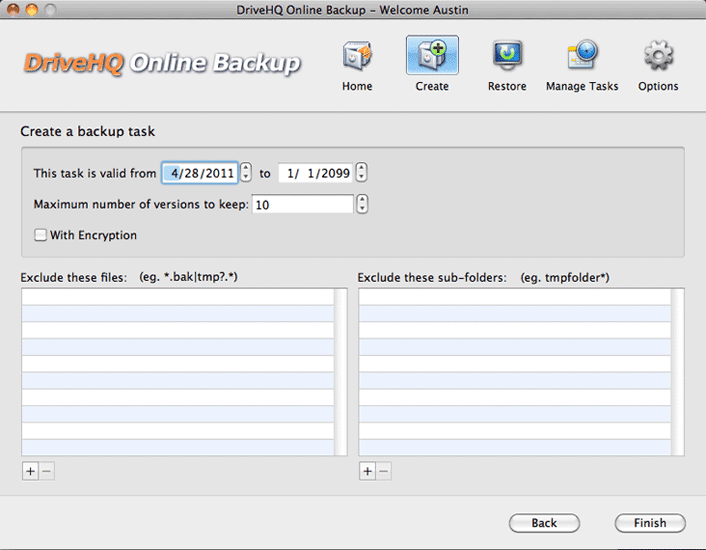This screenshot has width=706, height=550.
Task: Select first row in Exclude these files list
Action: (x=178, y=297)
